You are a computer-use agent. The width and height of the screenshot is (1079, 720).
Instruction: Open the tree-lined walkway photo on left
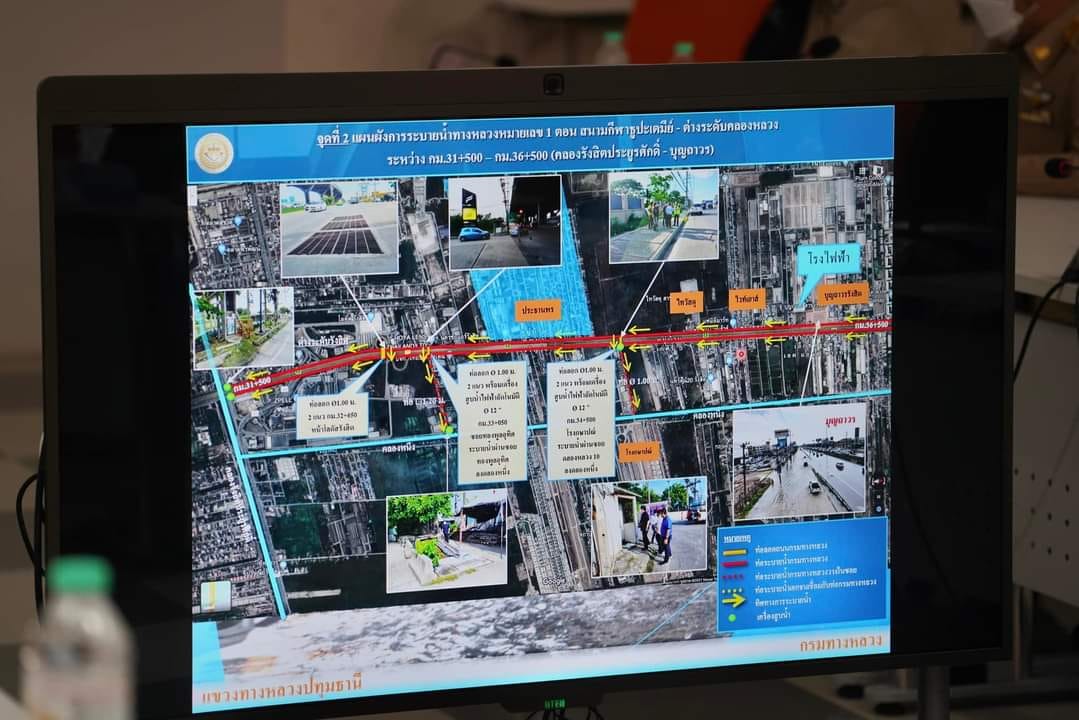[x=244, y=327]
